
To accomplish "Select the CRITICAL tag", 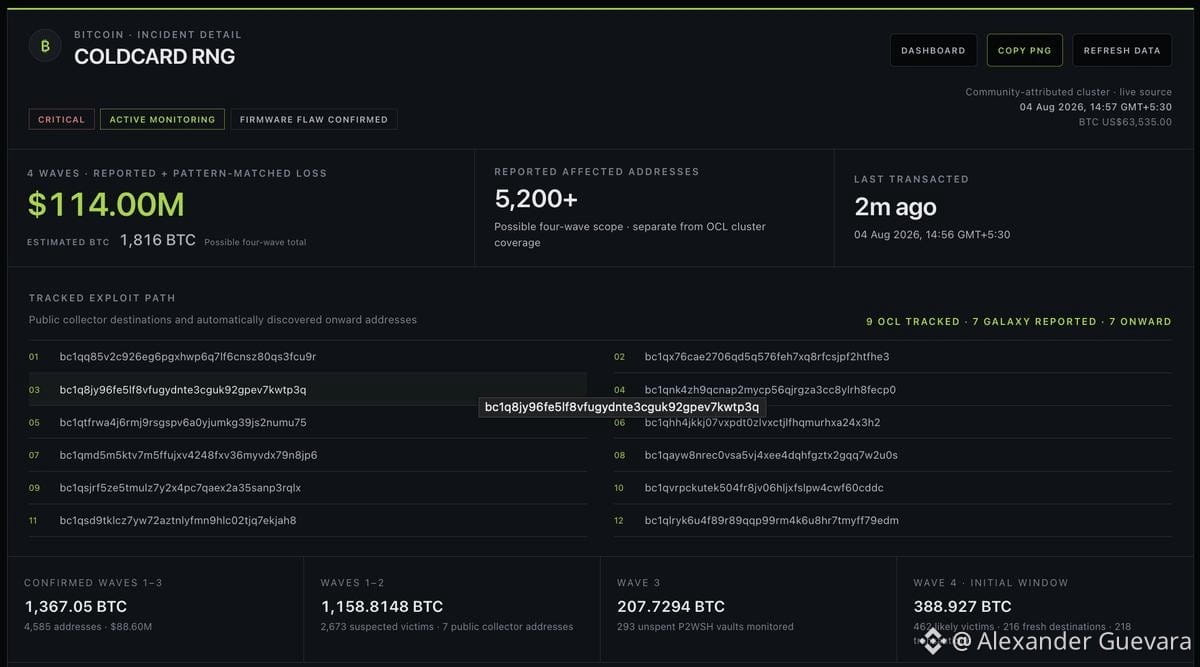I will [x=62, y=119].
